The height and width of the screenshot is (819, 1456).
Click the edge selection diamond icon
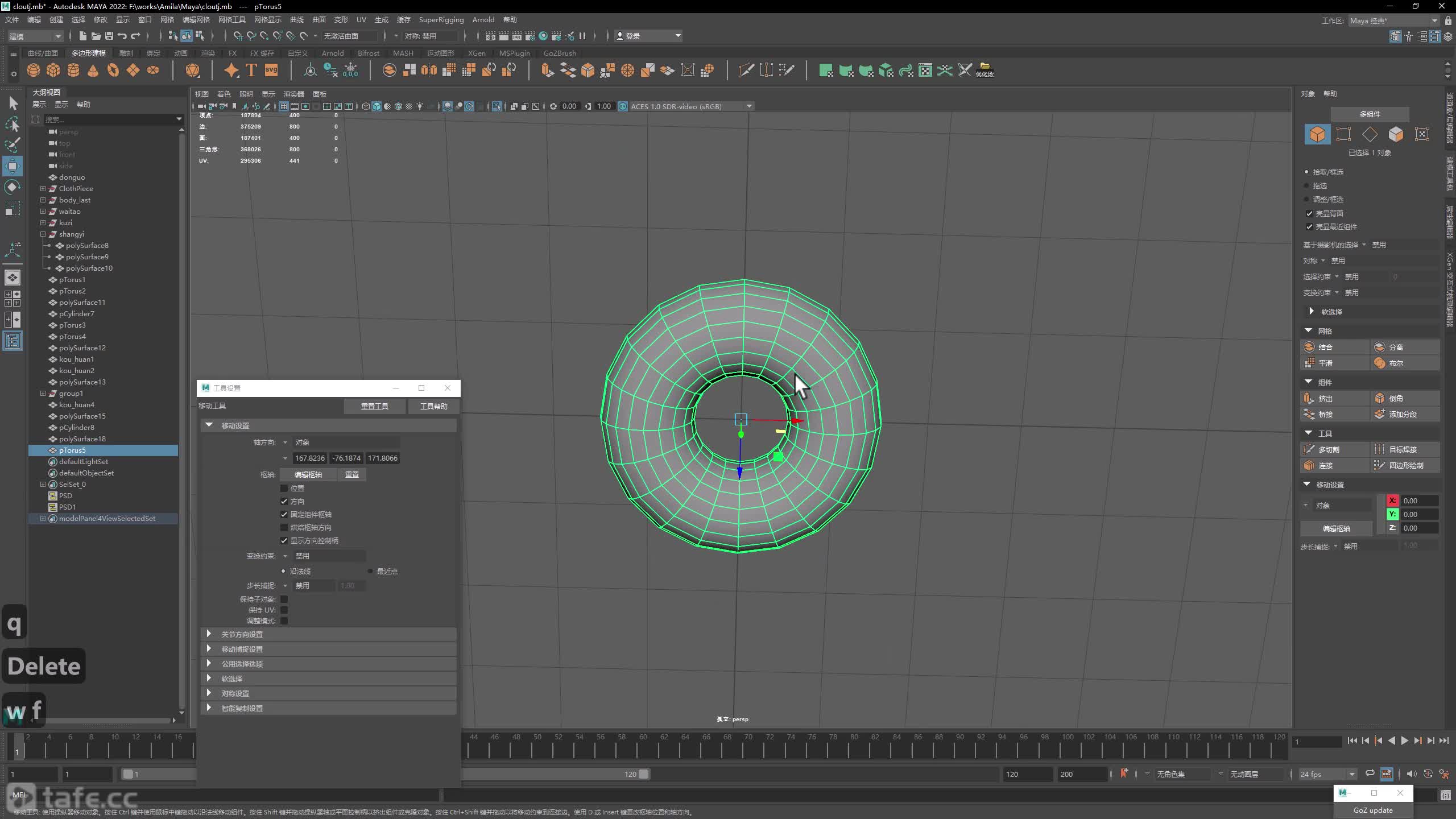(x=1370, y=134)
